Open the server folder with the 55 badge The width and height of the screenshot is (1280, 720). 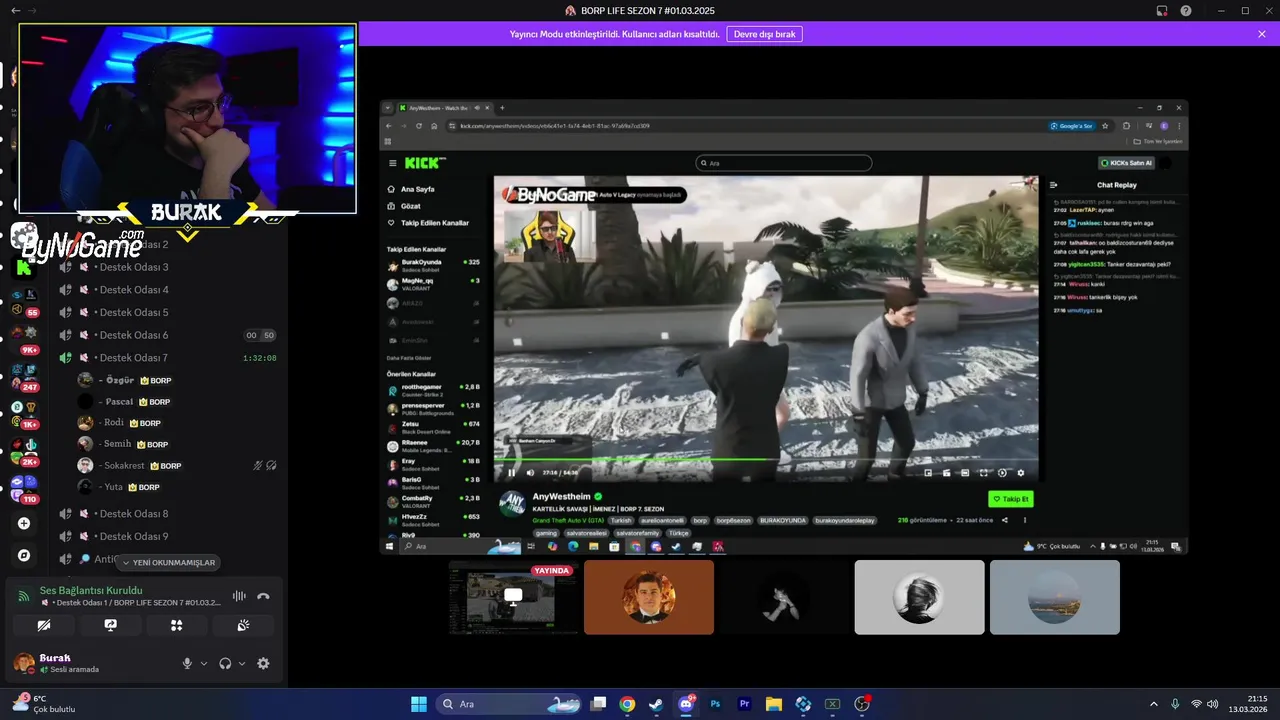click(x=24, y=302)
